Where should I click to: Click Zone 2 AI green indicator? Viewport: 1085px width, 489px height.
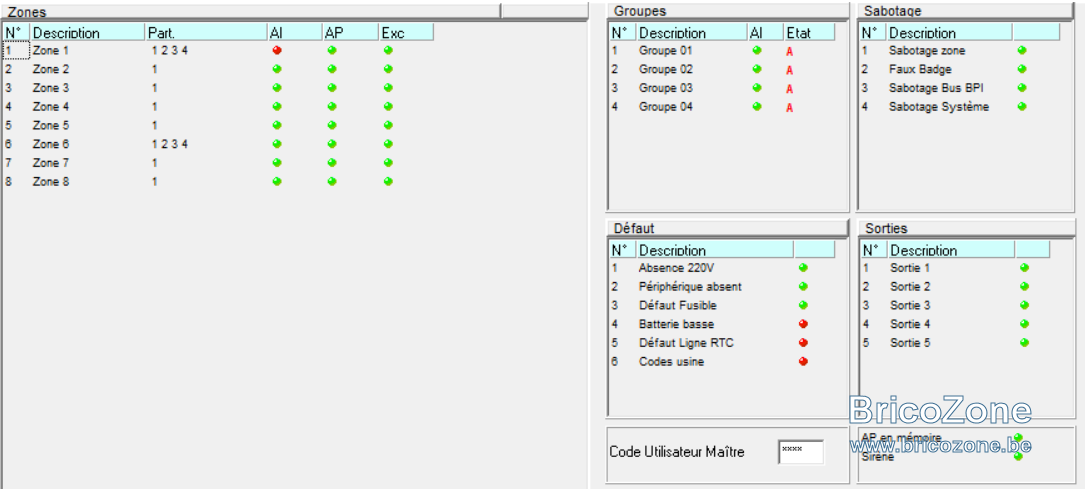tap(277, 69)
